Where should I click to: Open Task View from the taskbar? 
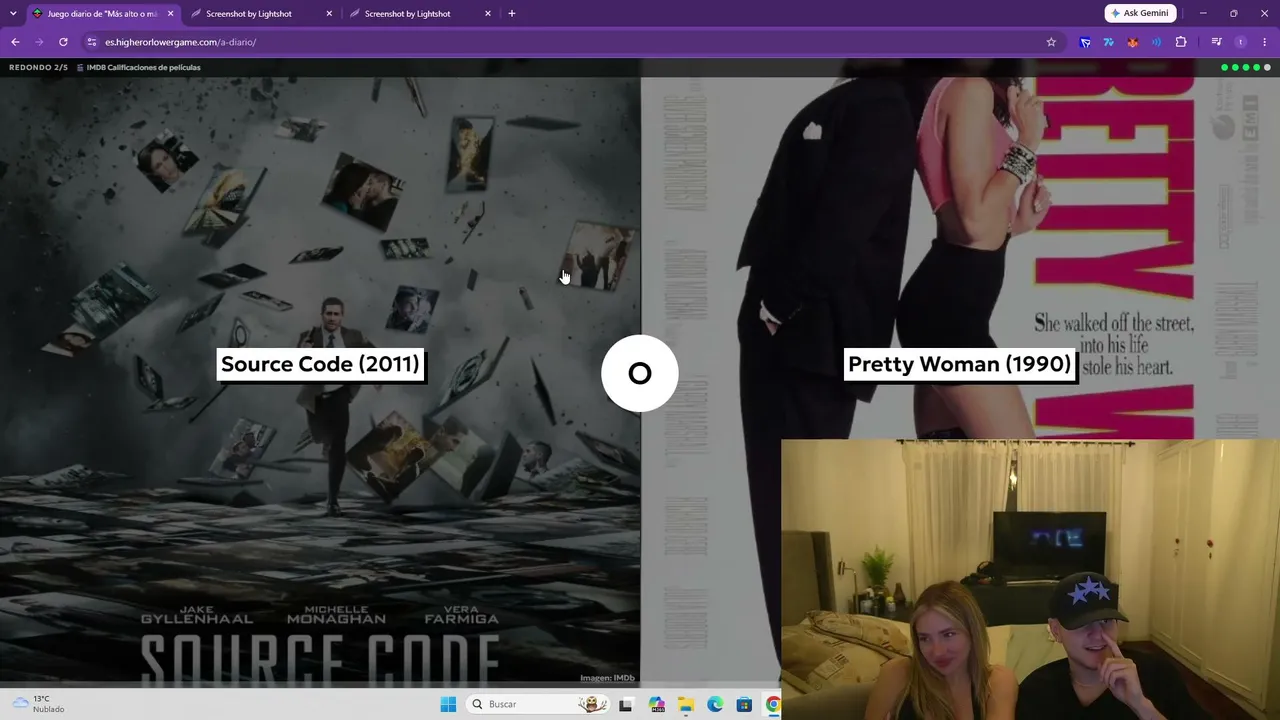pyautogui.click(x=626, y=704)
